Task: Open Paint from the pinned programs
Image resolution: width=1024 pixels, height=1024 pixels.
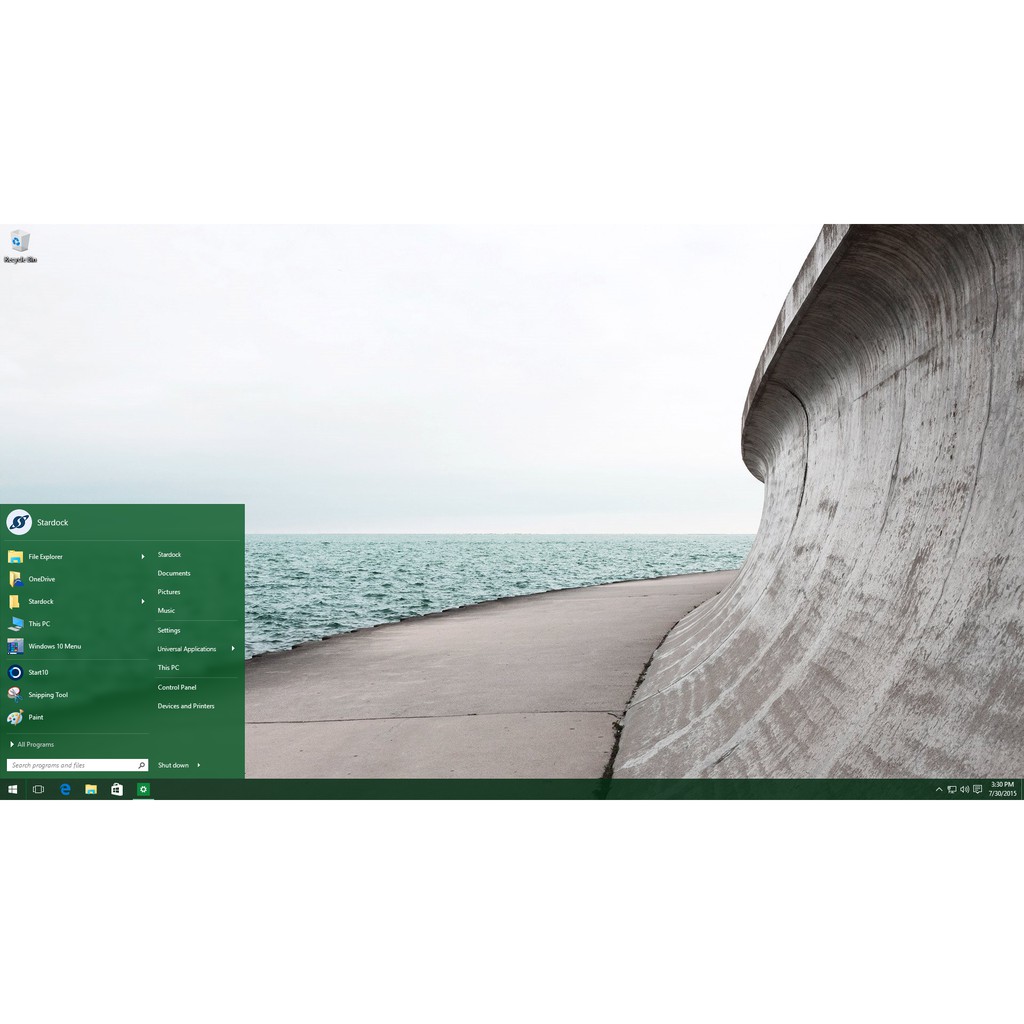Action: click(35, 717)
